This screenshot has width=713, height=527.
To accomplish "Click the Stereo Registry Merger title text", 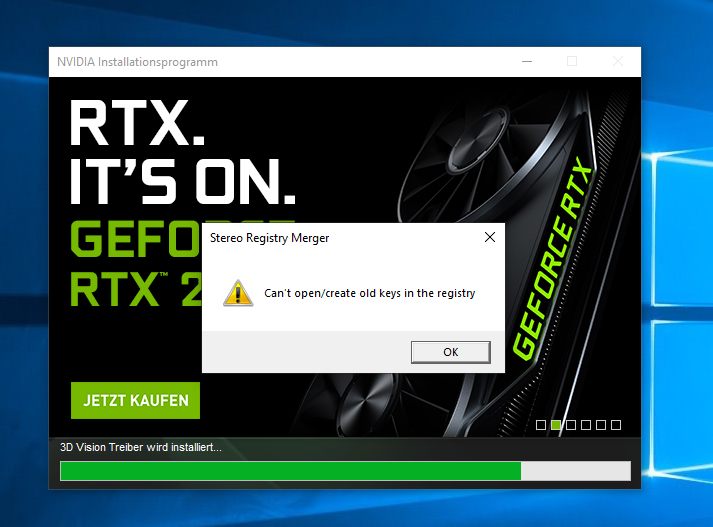I will coord(269,238).
